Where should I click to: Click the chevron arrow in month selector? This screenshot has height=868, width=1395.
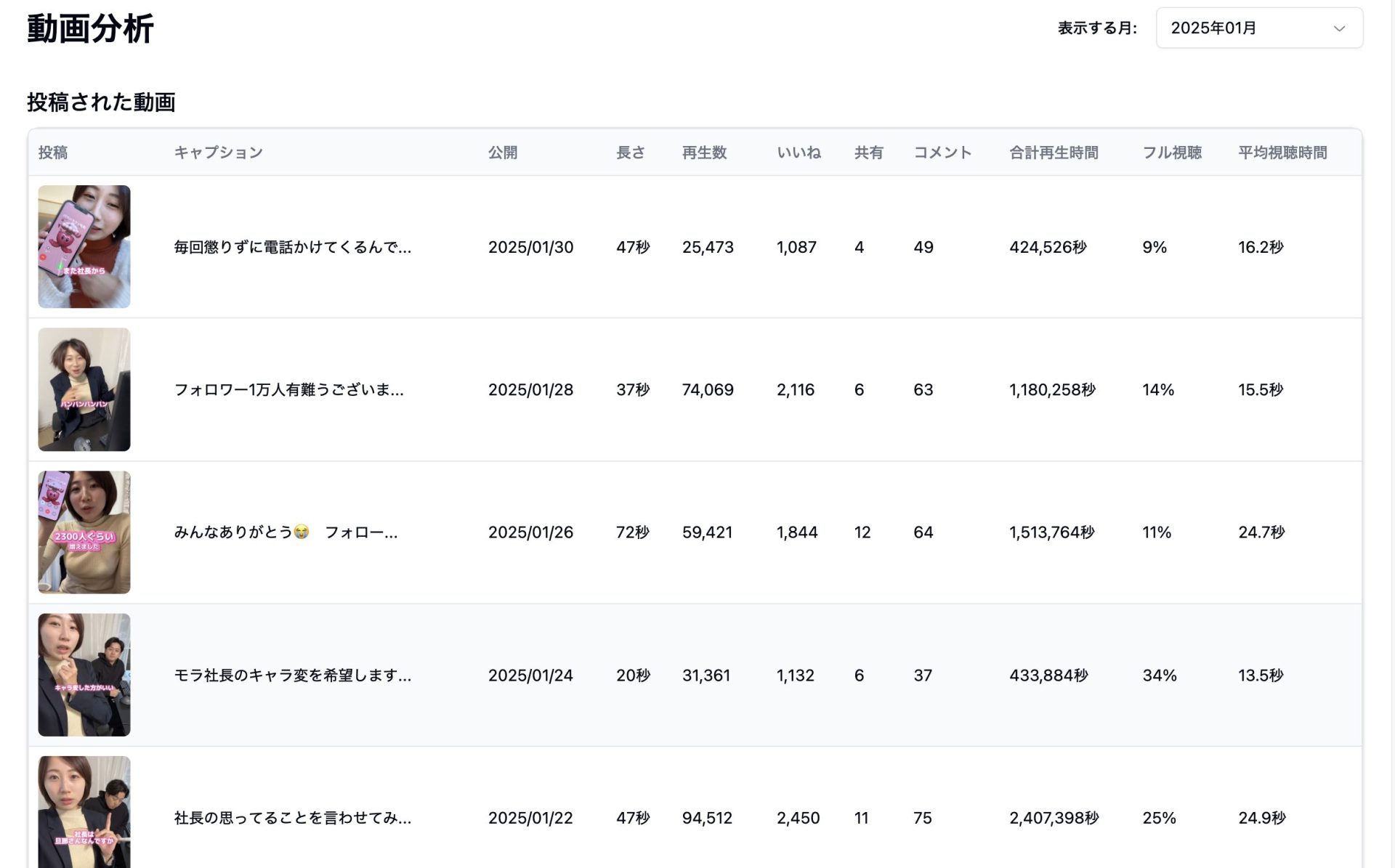coord(1339,28)
